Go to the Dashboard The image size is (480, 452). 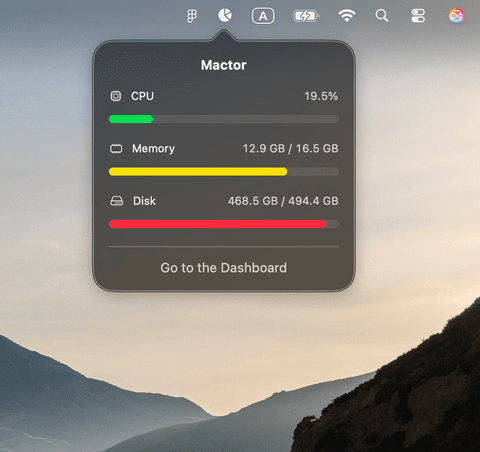(x=223, y=268)
